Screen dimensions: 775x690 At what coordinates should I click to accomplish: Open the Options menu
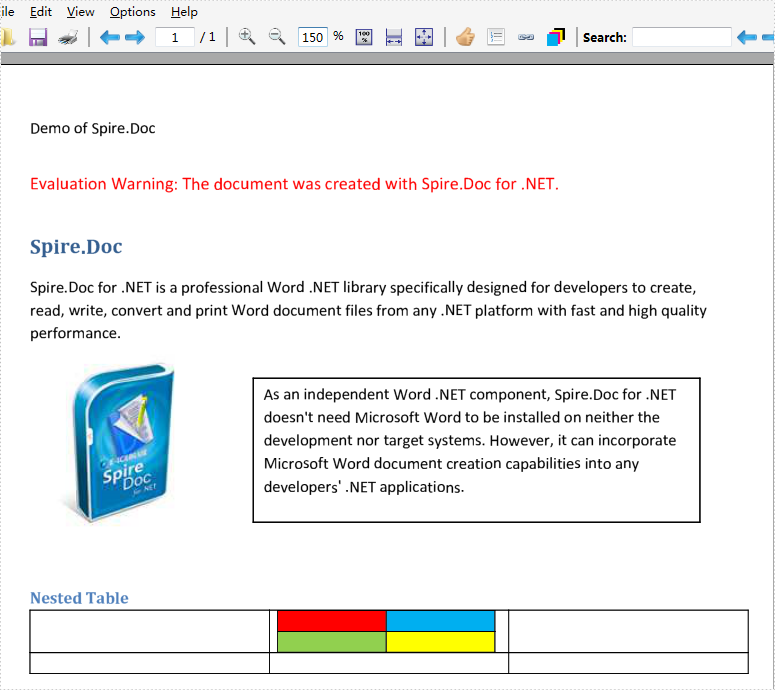tap(132, 12)
